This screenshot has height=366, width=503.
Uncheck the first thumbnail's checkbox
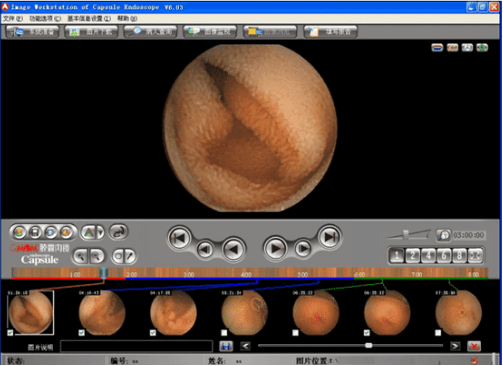[10, 332]
